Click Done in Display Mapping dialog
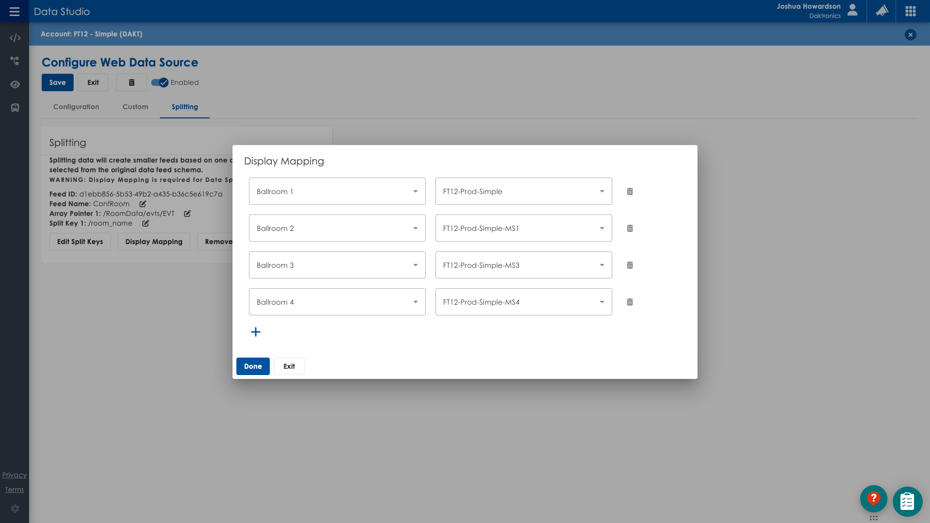 coord(253,367)
